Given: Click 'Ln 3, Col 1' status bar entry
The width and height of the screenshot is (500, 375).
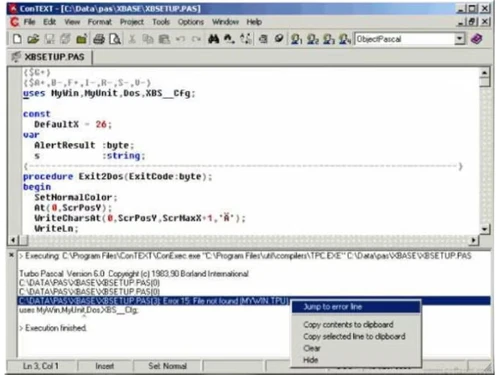Looking at the screenshot, I should point(41,366).
